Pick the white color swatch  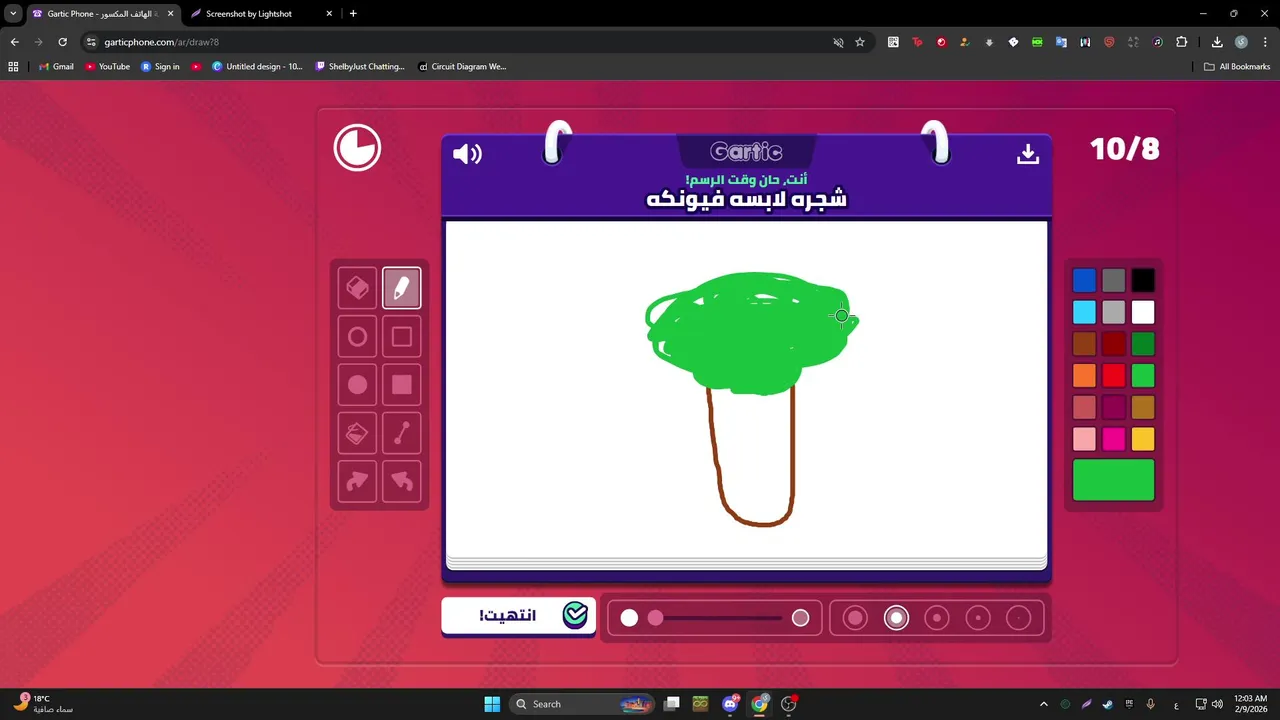1143,312
